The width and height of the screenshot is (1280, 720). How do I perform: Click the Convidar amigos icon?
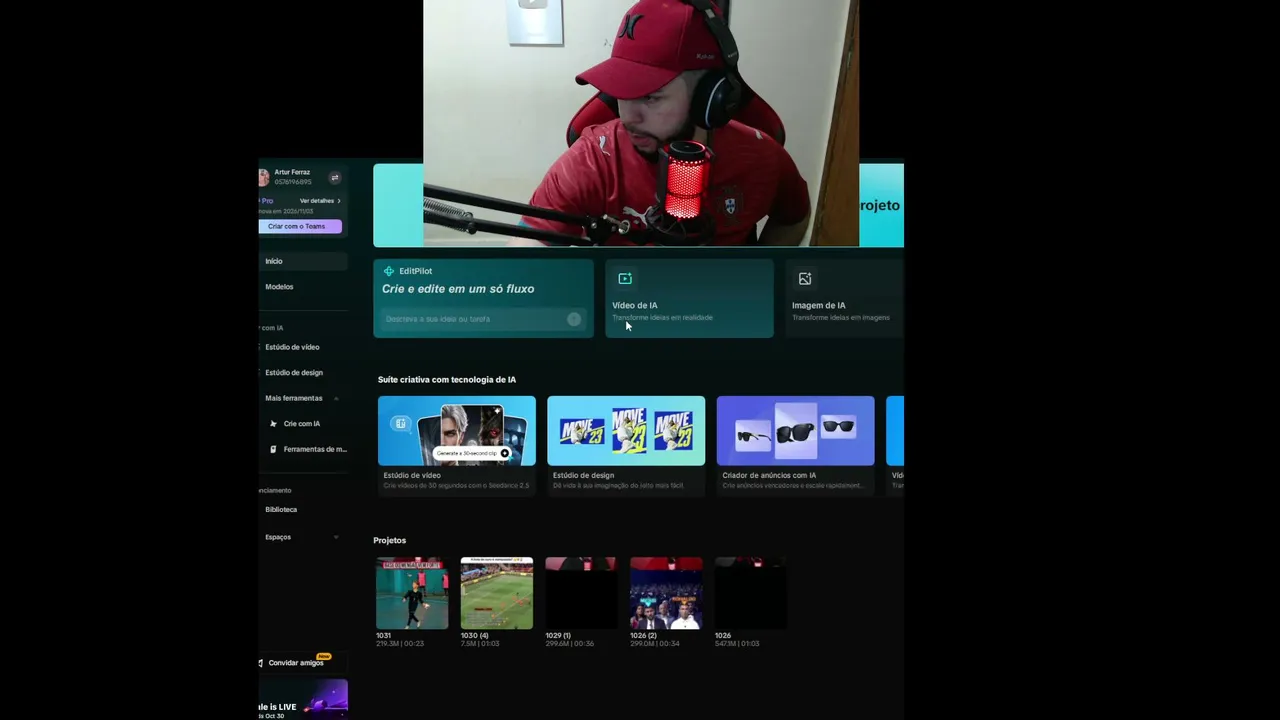point(261,663)
